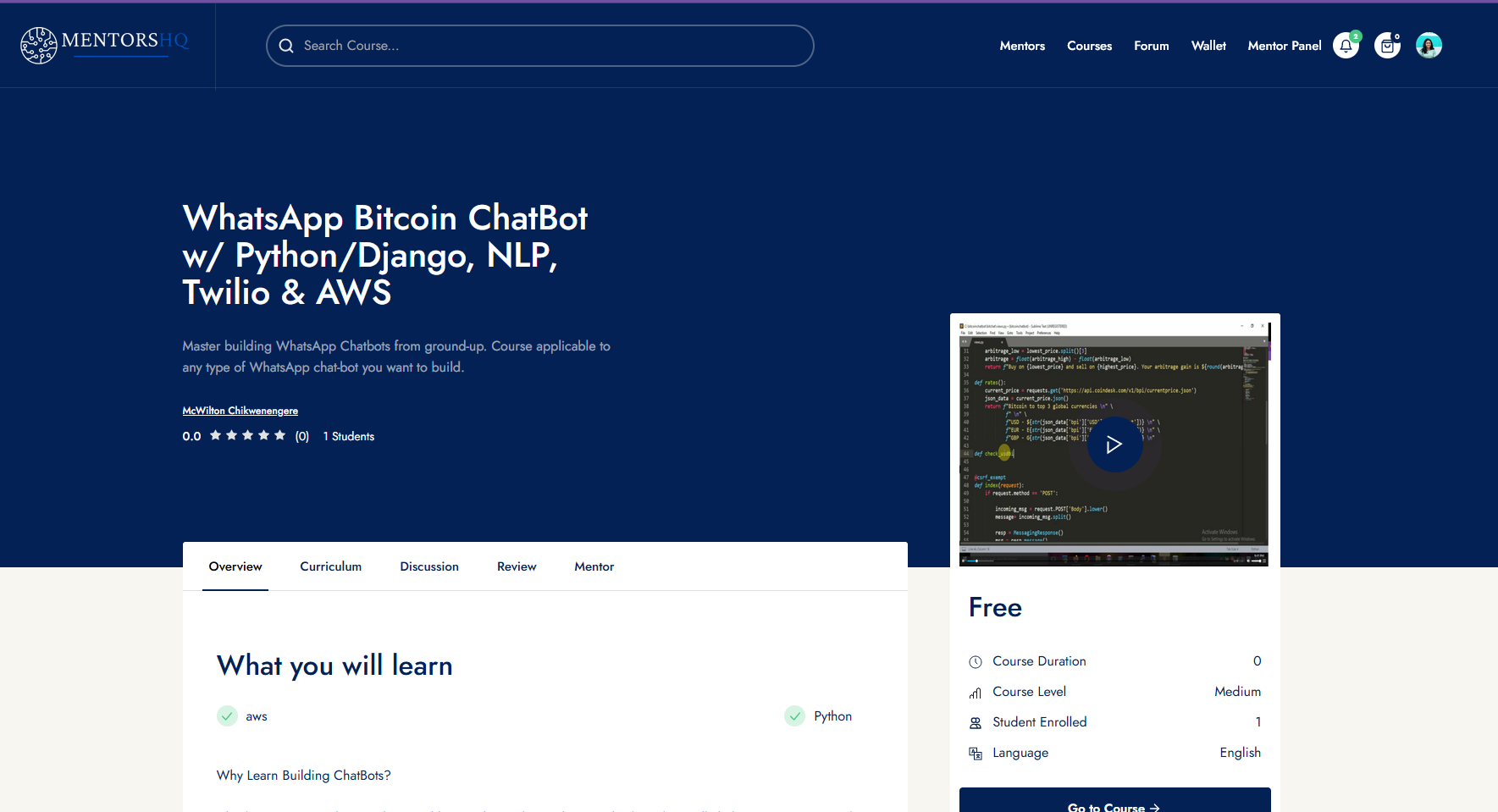Viewport: 1498px width, 812px height.
Task: Open the user profile avatar
Action: pos(1429,46)
